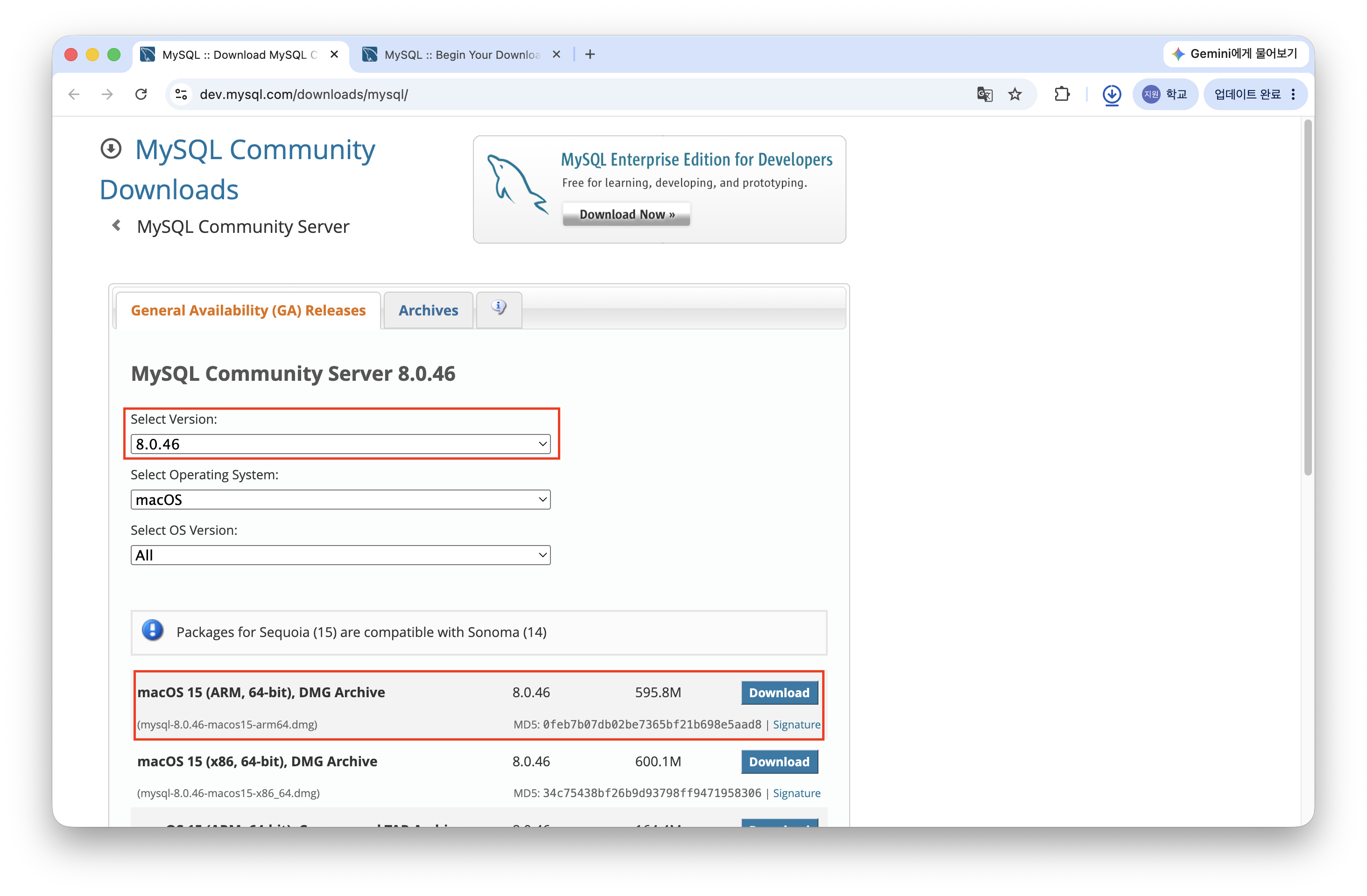Click the page vertical scrollbar

1308,298
